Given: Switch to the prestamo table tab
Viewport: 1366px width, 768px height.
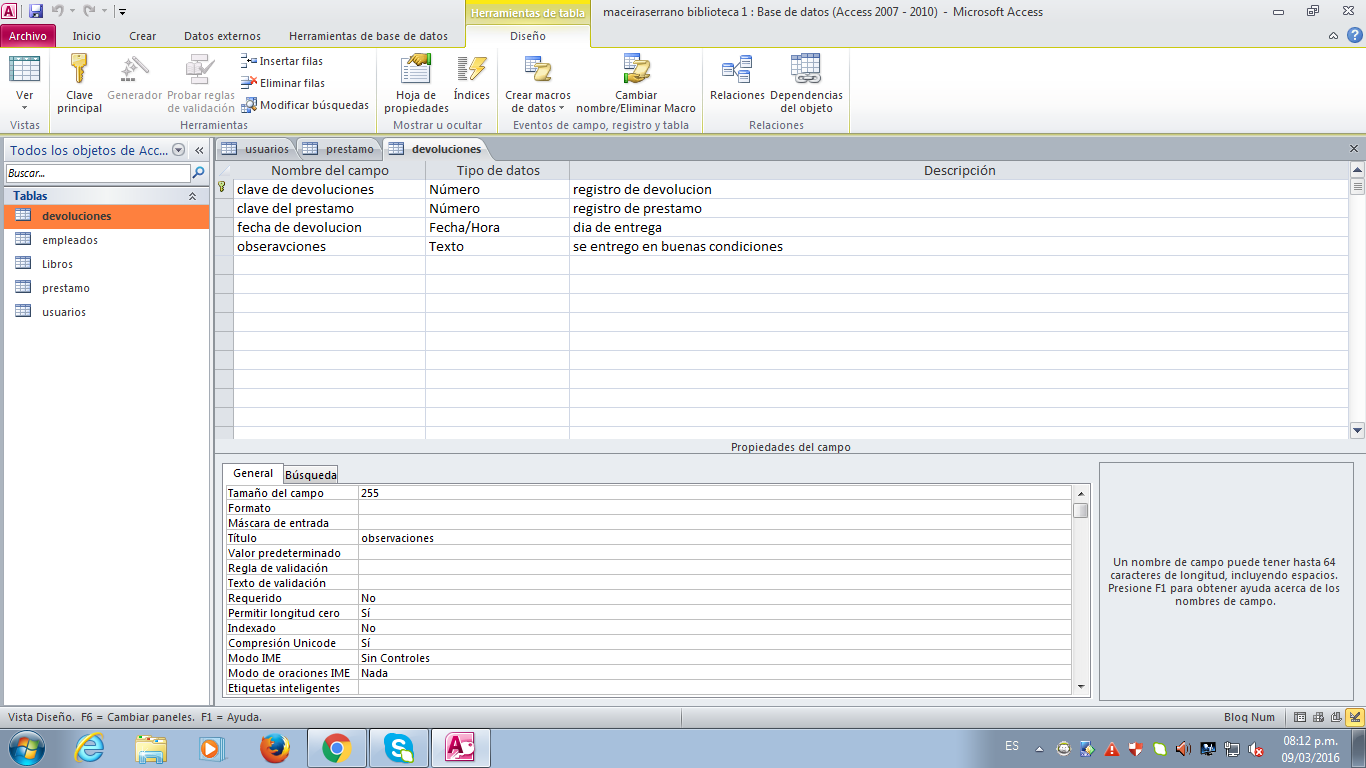Looking at the screenshot, I should (x=340, y=149).
